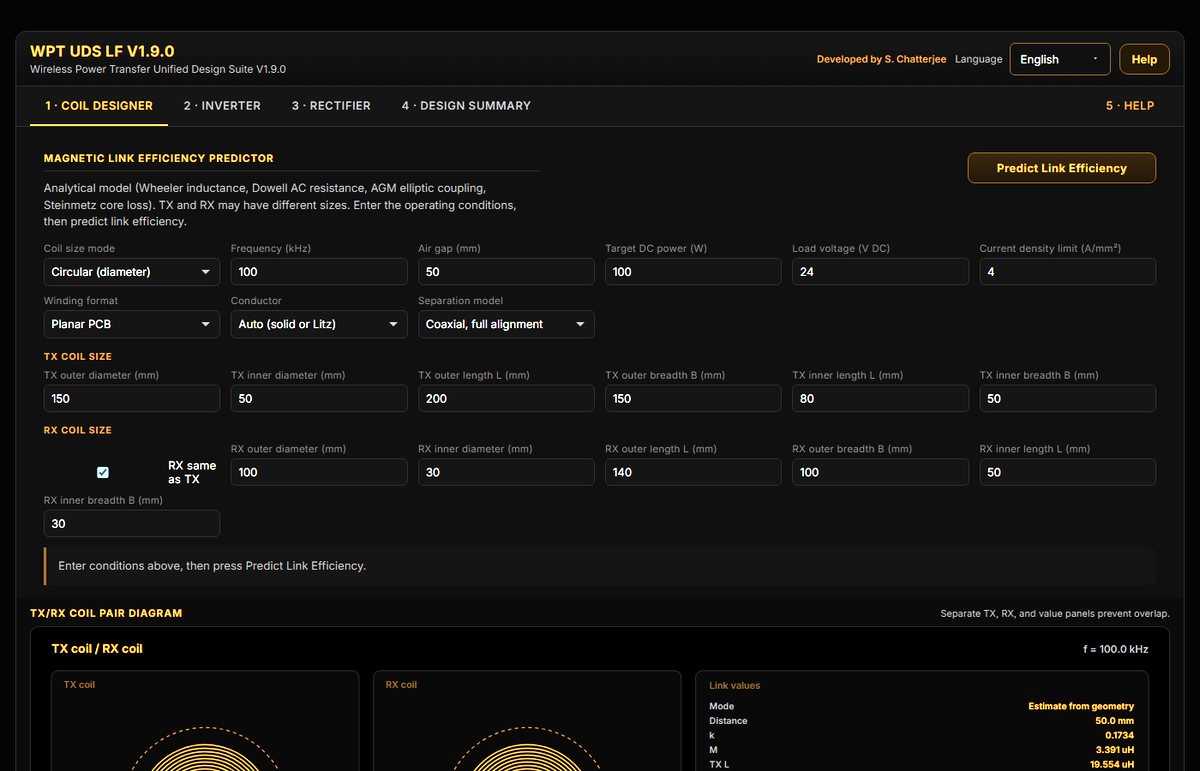Screen dimensions: 1200x771
Task: Expand the Conductor dropdown
Action: 319,324
